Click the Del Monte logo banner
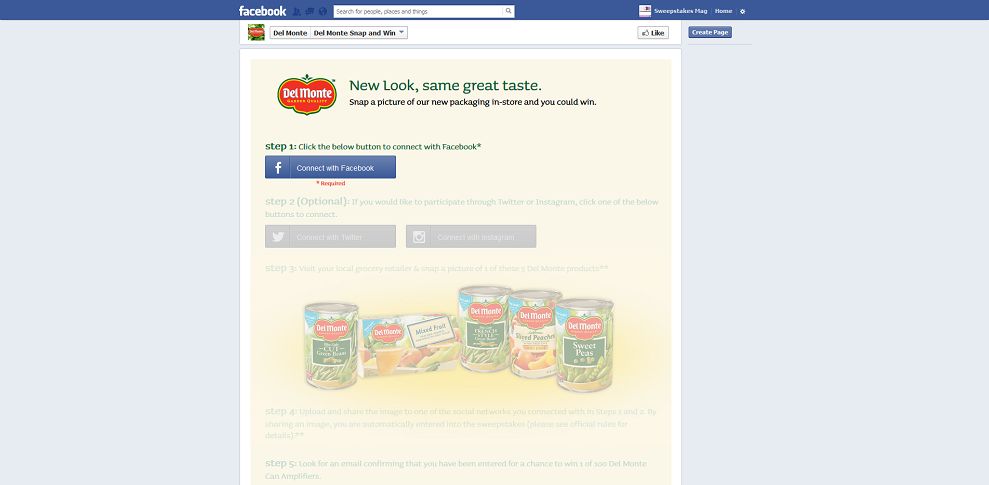Screen dimensions: 989x485 pyautogui.click(x=307, y=95)
